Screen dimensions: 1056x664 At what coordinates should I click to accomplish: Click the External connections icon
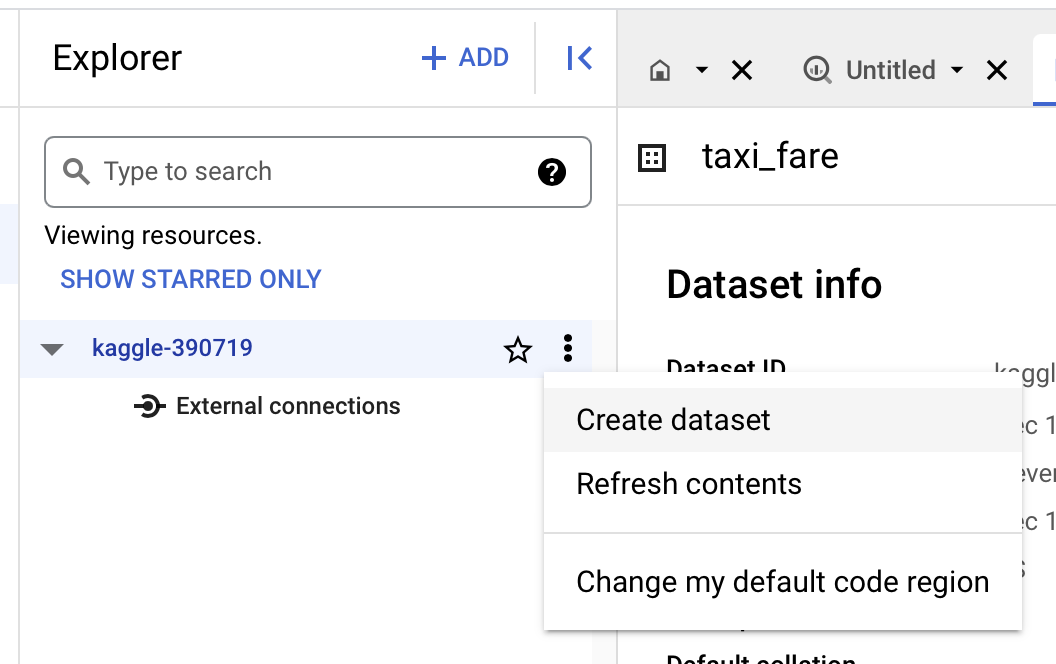coord(148,406)
